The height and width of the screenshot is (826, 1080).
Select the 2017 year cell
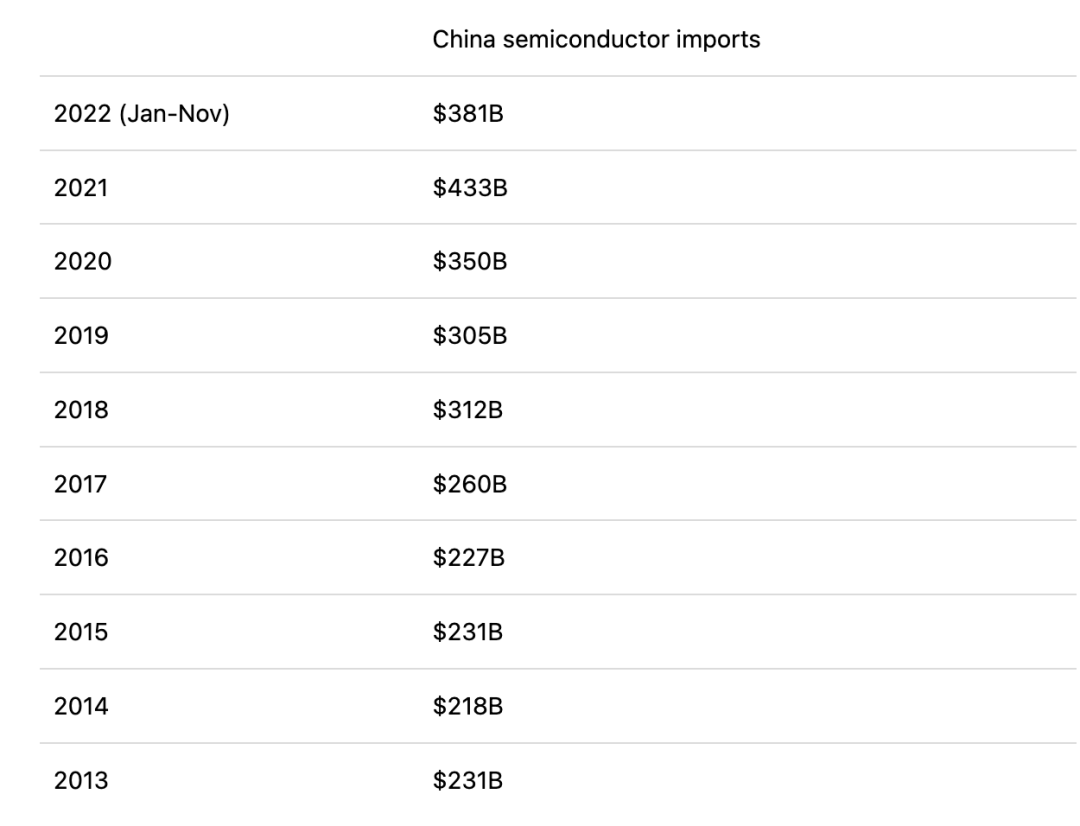point(81,484)
